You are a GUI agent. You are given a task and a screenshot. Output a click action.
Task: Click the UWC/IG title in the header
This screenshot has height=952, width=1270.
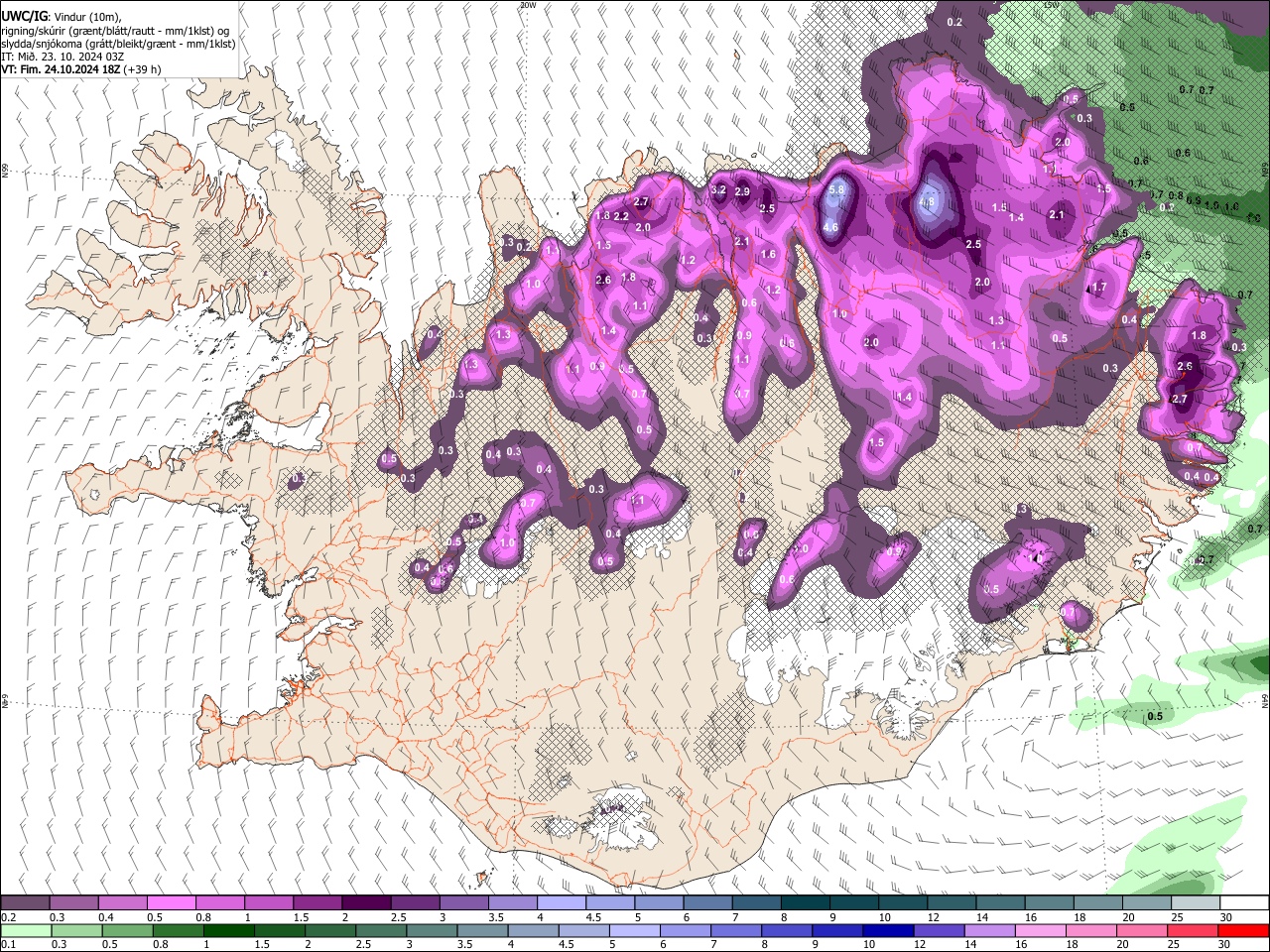click(x=23, y=16)
